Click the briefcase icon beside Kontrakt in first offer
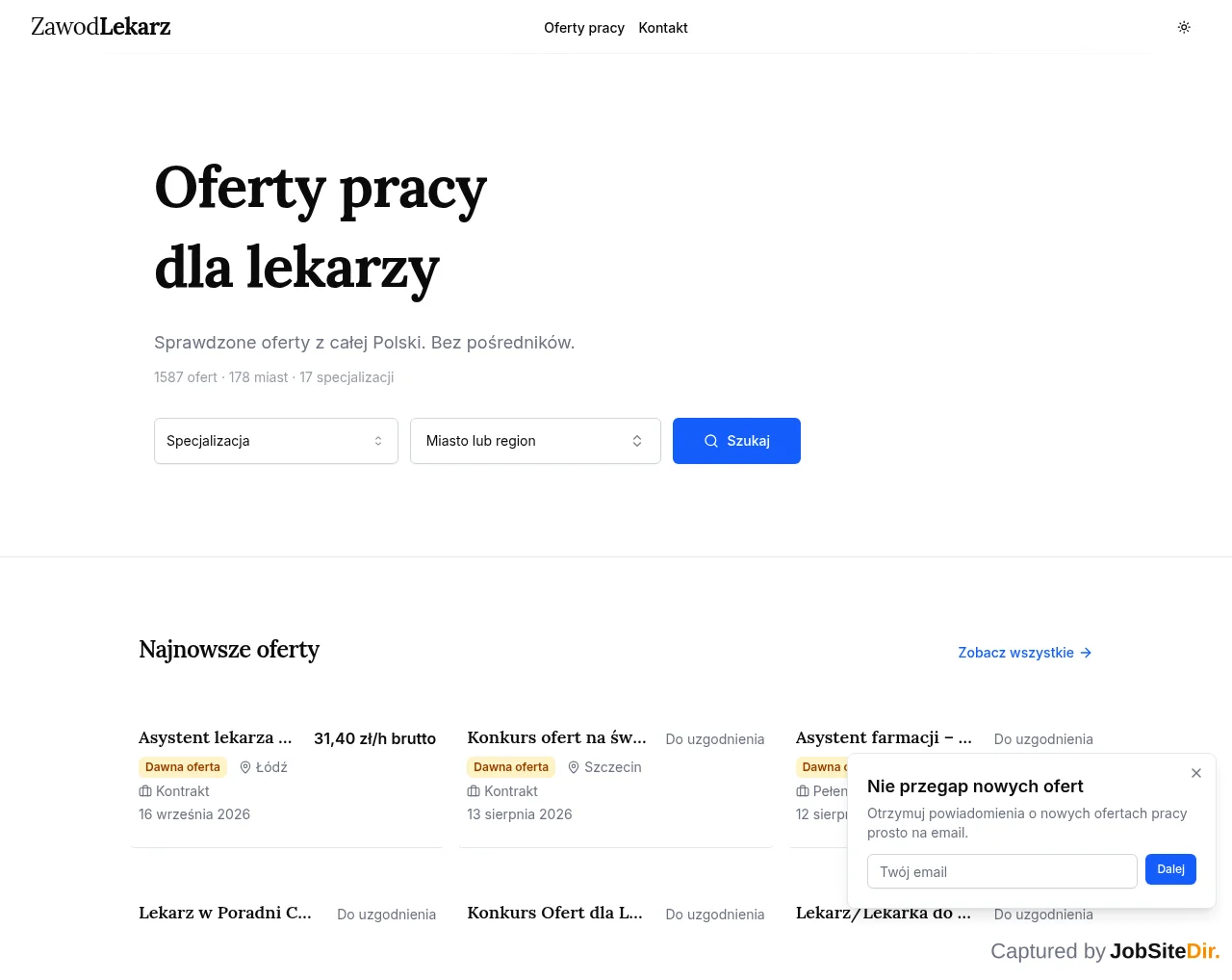The height and width of the screenshot is (980, 1232). click(x=145, y=791)
